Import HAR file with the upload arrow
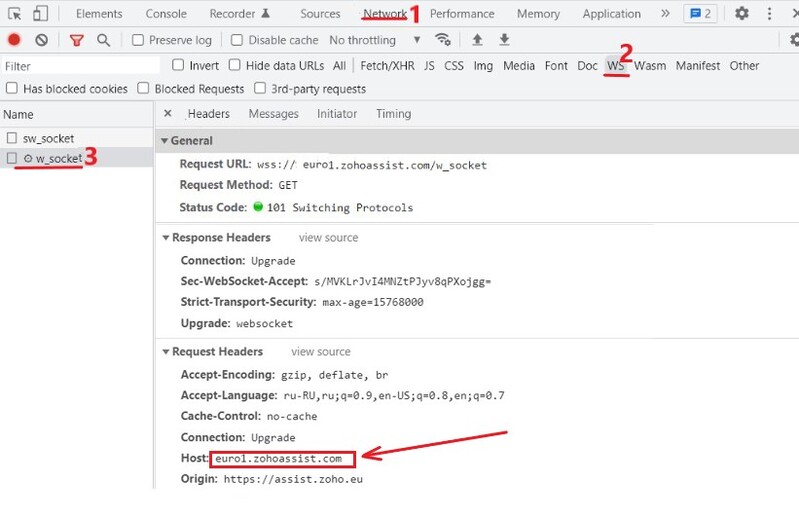799x519 pixels. pyautogui.click(x=477, y=40)
